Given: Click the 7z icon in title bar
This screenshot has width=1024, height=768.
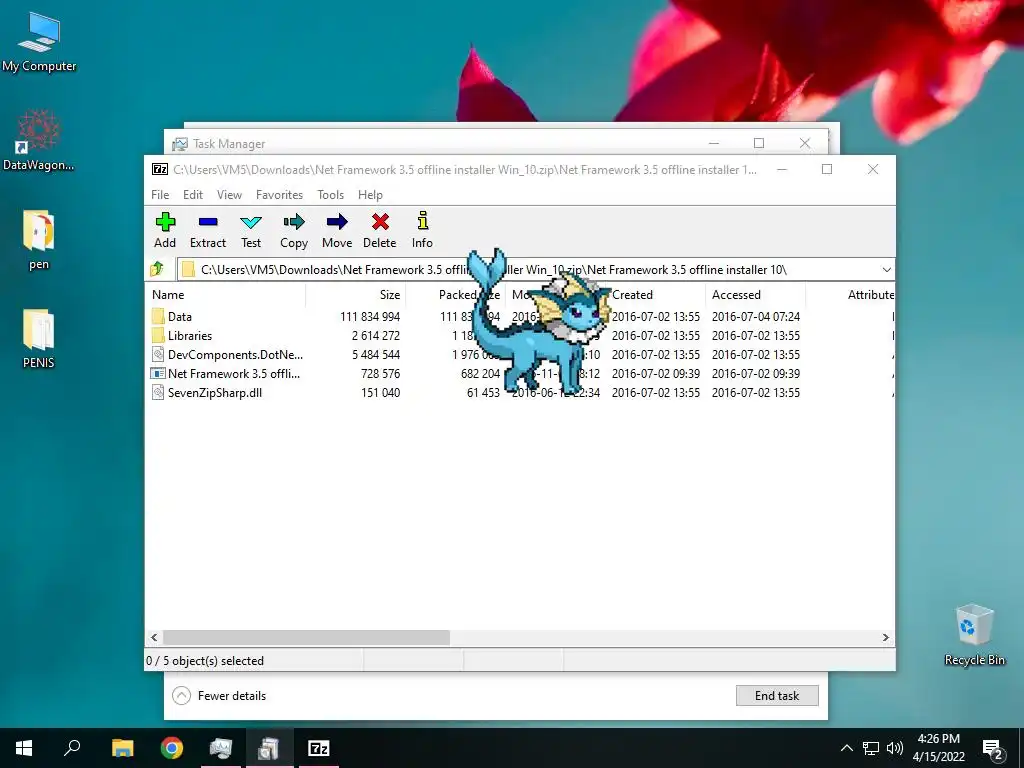Looking at the screenshot, I should [160, 169].
